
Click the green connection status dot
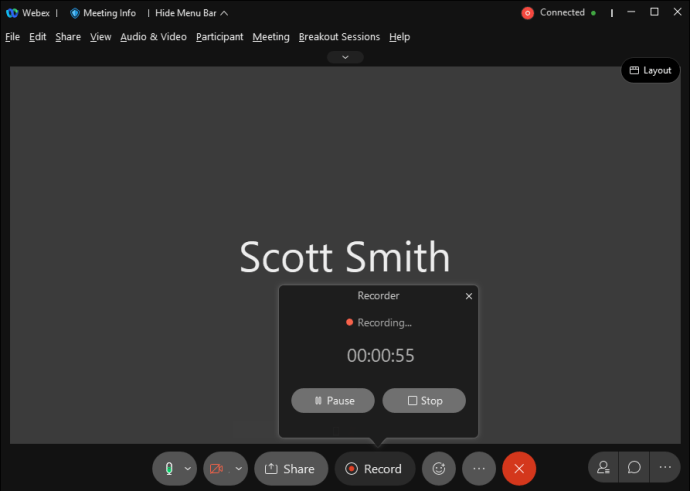click(593, 13)
